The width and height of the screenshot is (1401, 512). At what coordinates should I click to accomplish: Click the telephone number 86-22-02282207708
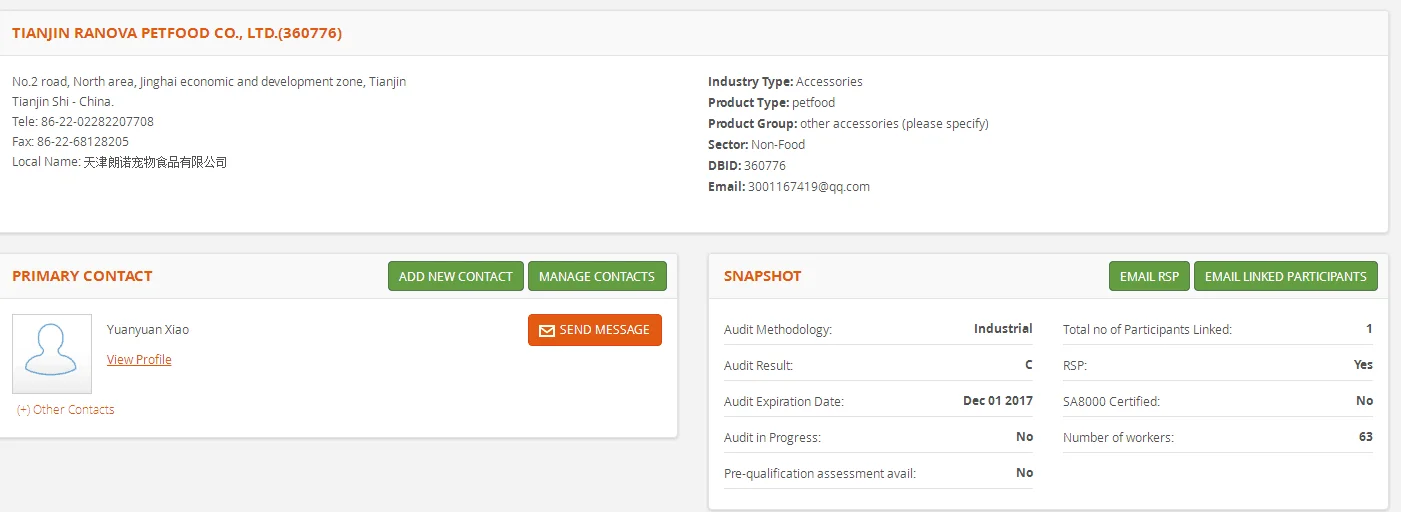pos(97,122)
